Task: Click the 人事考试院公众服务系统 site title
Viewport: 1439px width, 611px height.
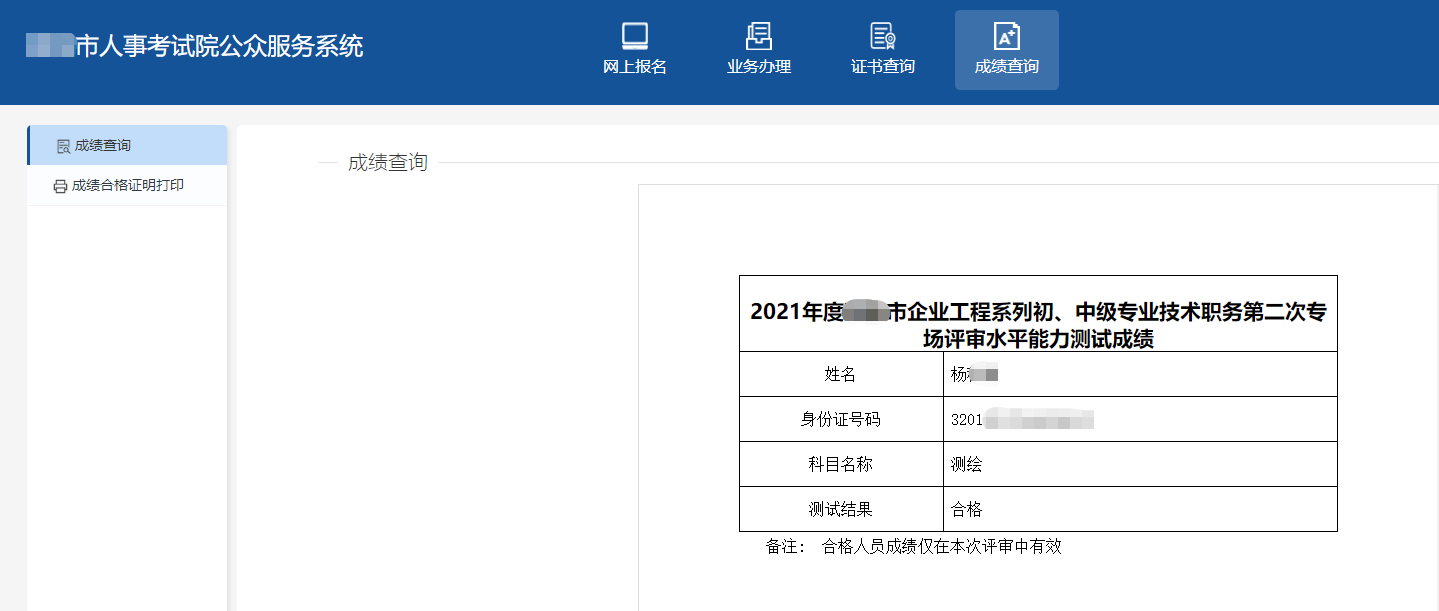Action: pos(219,46)
